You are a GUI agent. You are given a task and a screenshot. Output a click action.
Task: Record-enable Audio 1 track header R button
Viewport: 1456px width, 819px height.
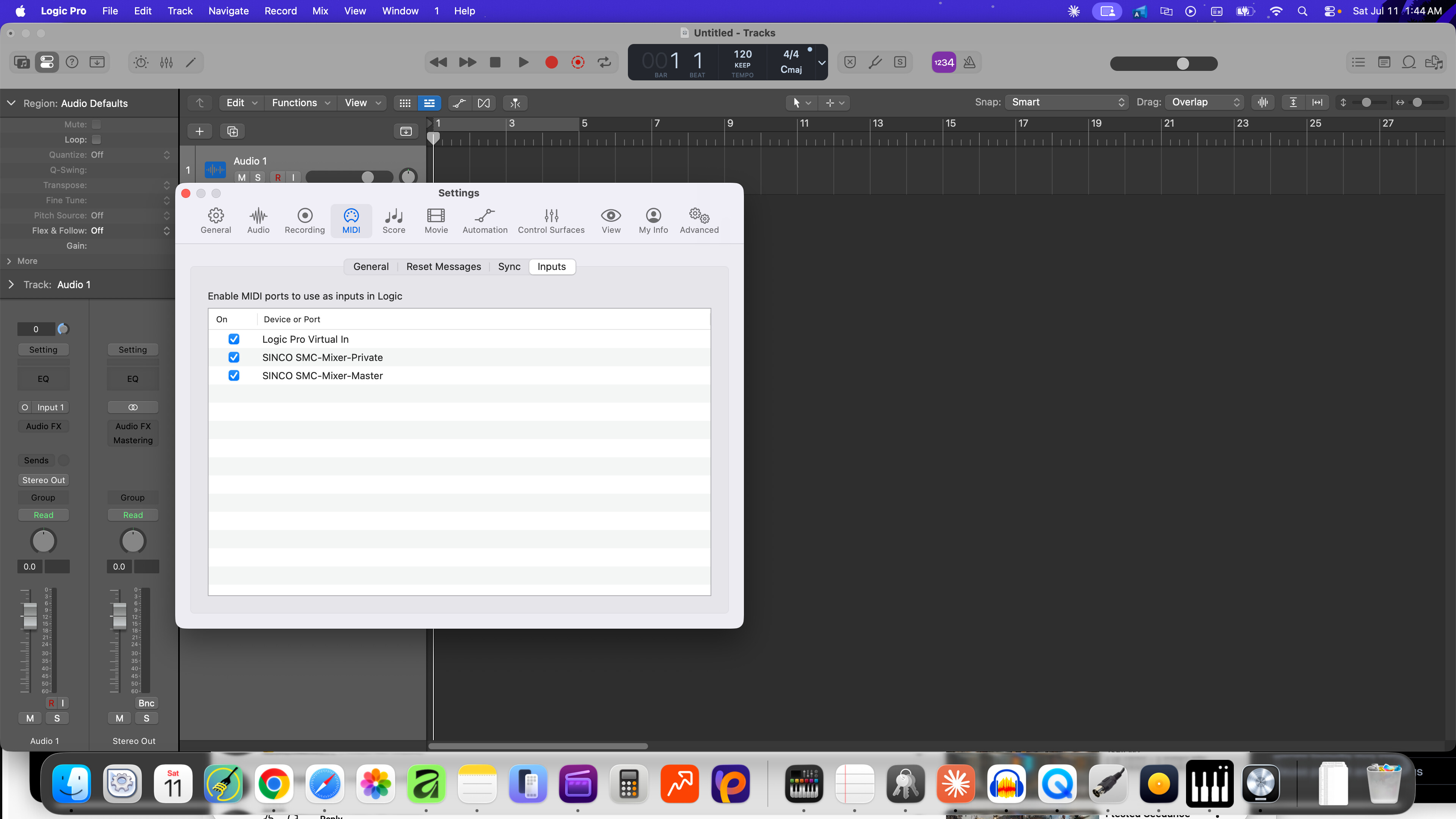point(278,177)
